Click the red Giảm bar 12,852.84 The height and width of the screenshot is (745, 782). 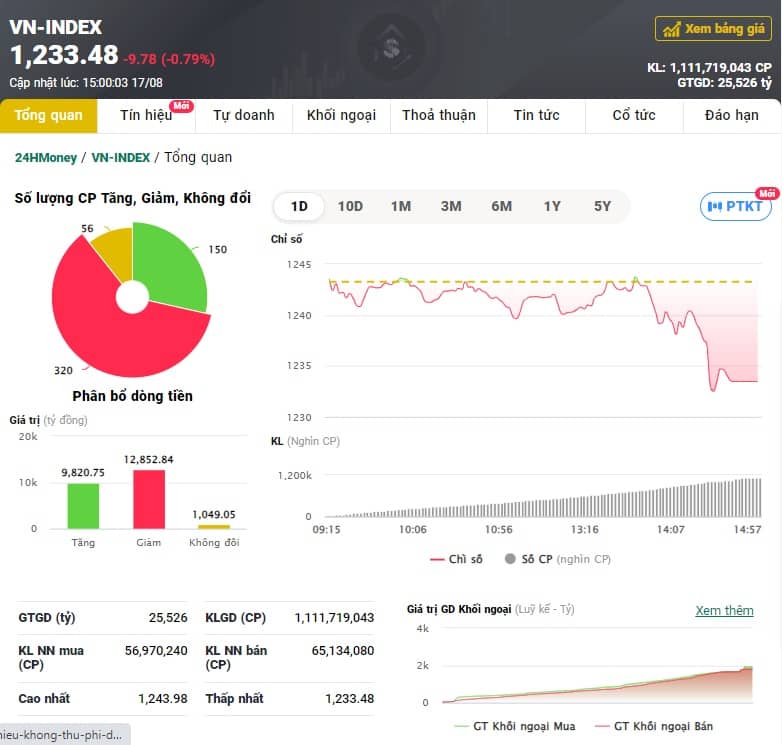coord(149,499)
